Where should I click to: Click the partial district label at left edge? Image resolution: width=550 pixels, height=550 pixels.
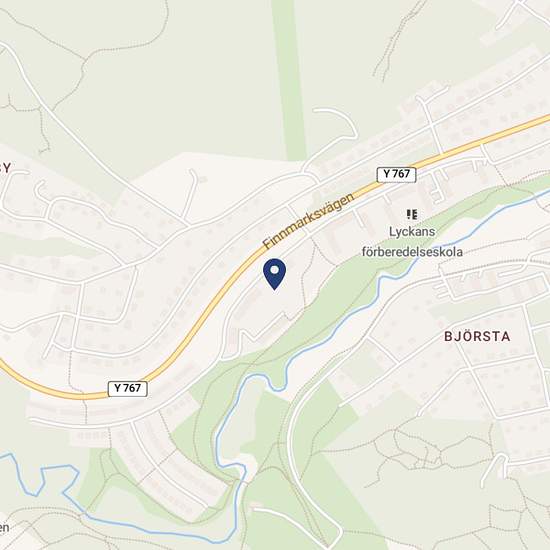[5, 168]
